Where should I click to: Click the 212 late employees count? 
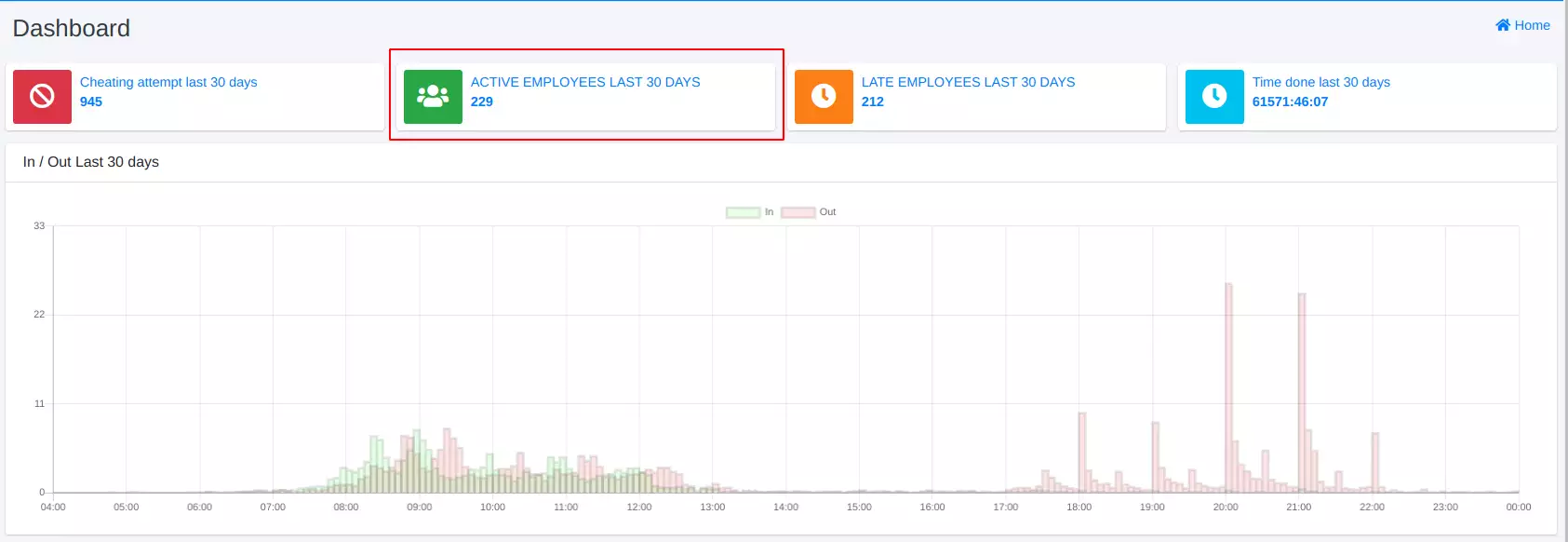point(873,102)
